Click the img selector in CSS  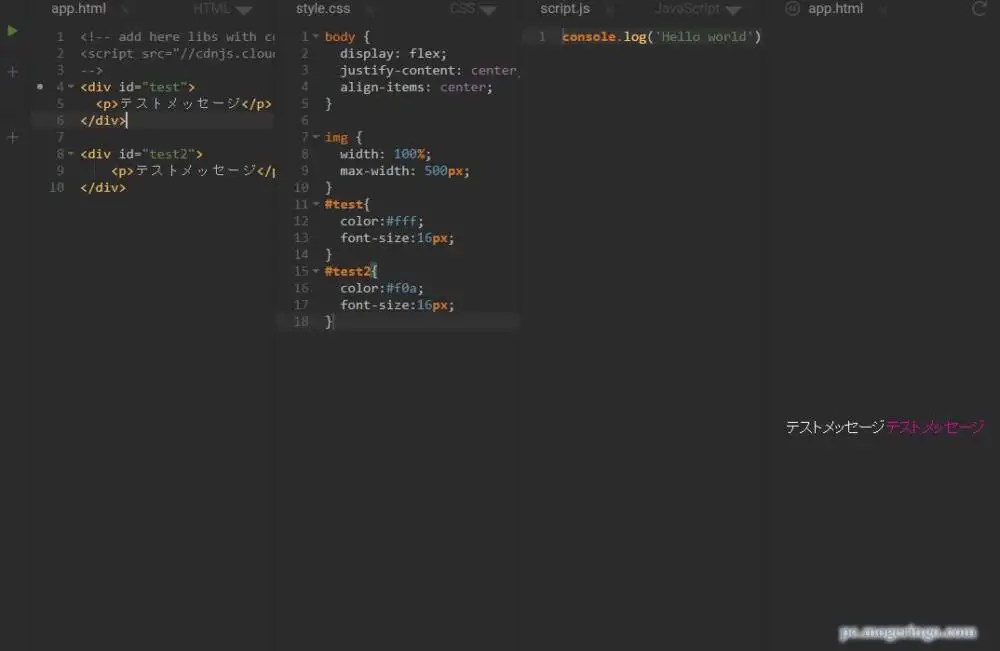point(336,138)
